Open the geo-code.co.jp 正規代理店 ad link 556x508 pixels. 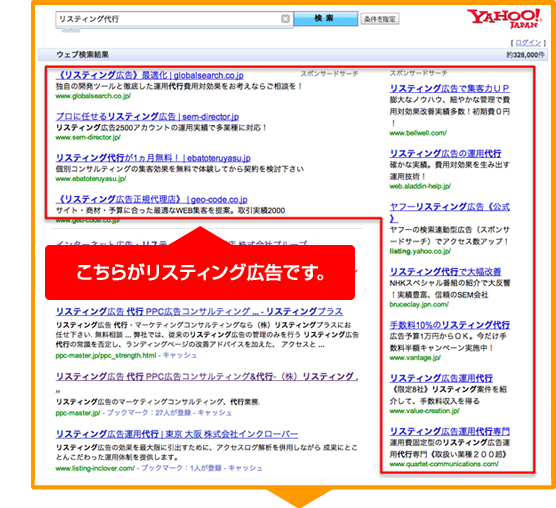point(152,199)
